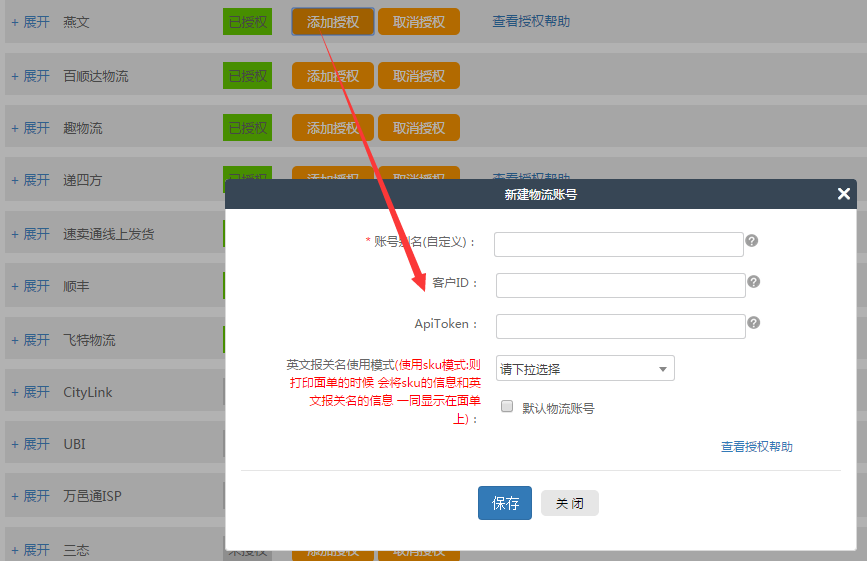Click help icon beside 账号别名 field
The image size is (867, 561).
click(751, 241)
